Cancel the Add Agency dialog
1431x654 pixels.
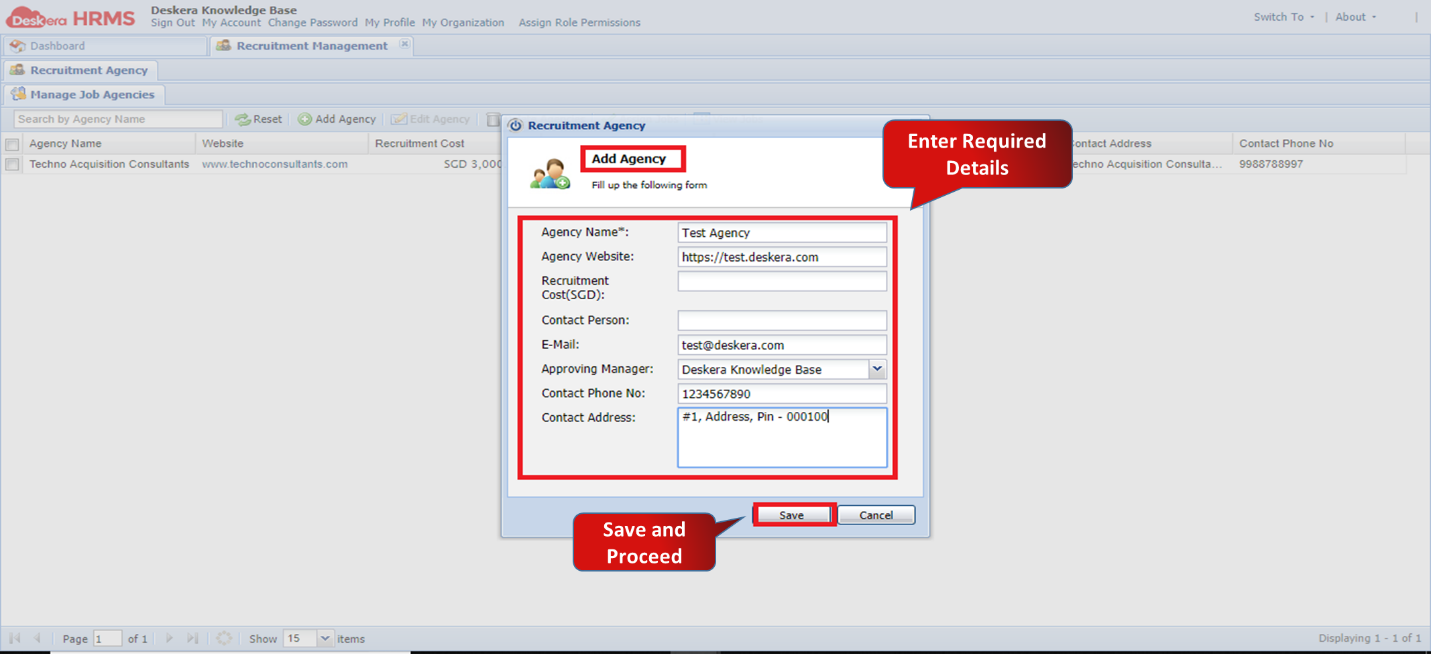[876, 515]
